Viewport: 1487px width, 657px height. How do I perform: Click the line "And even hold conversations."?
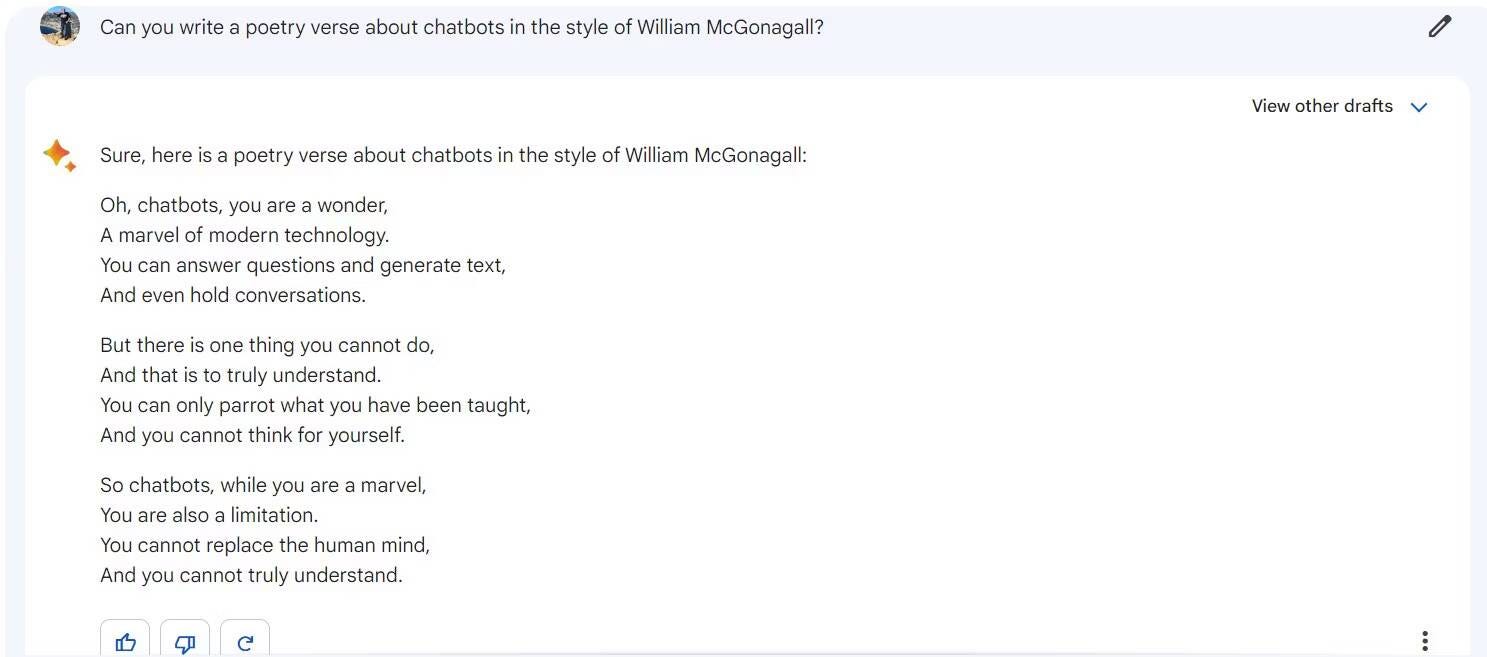point(232,295)
